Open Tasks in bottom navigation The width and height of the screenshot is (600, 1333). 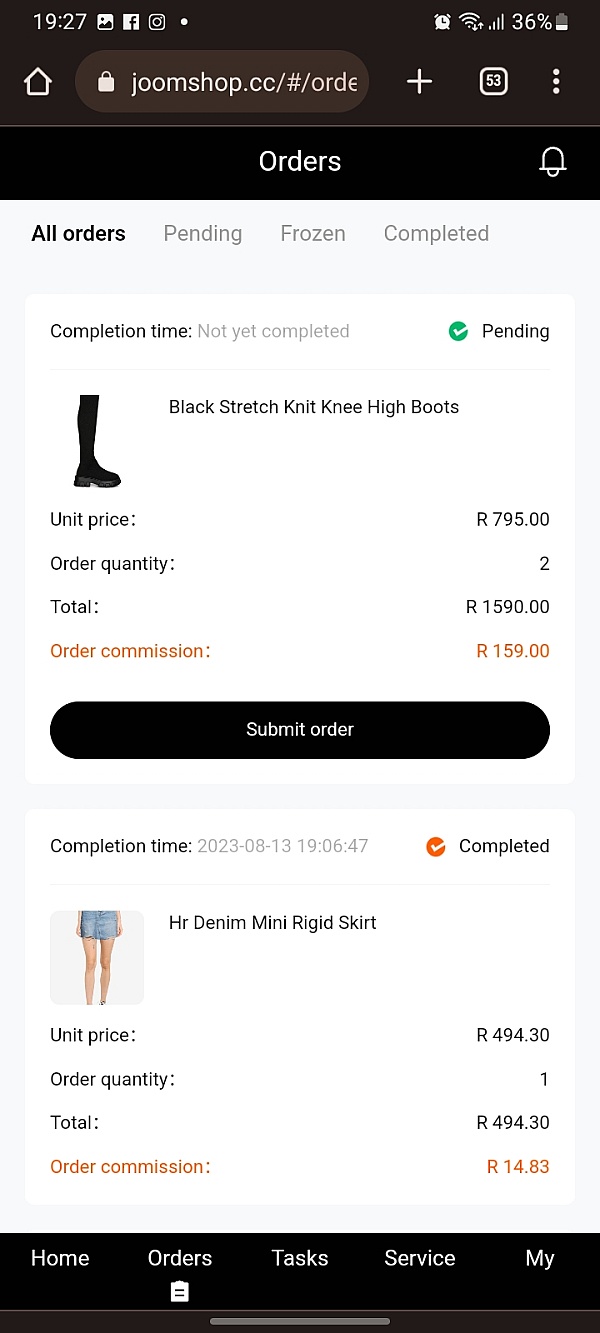click(x=300, y=1258)
